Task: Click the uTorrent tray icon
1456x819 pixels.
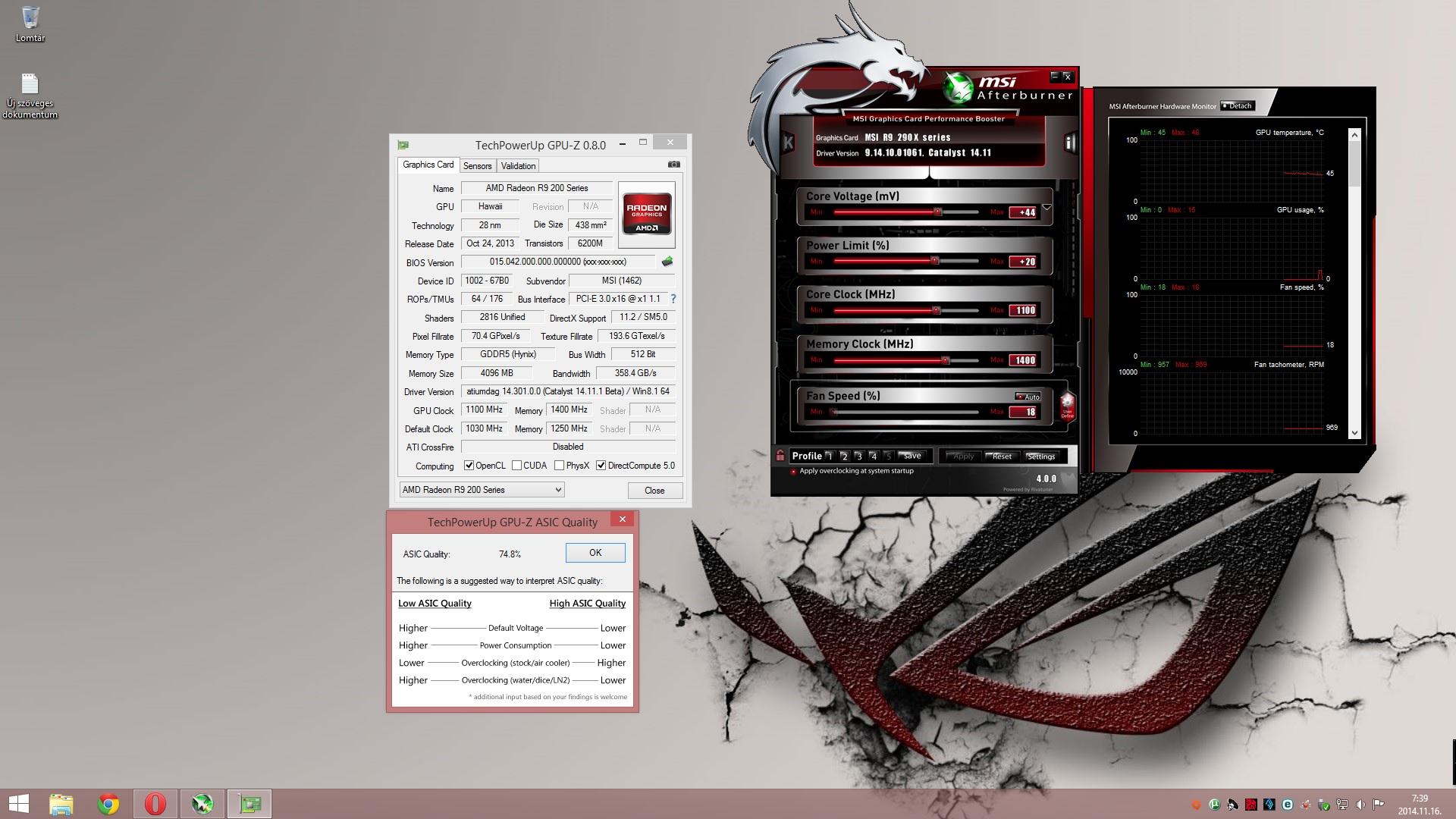Action: tap(1215, 805)
